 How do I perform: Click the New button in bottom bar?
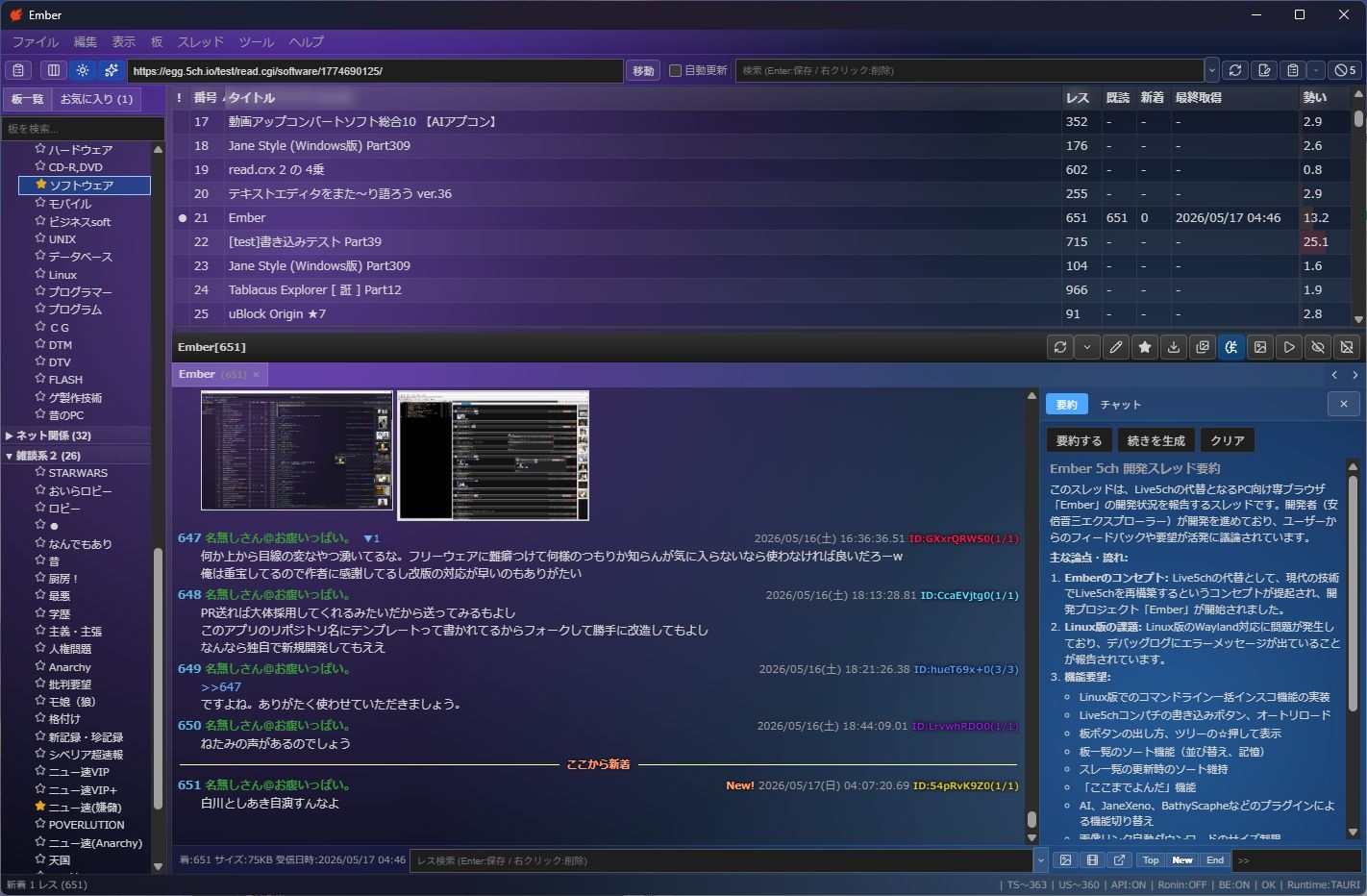pos(1182,860)
